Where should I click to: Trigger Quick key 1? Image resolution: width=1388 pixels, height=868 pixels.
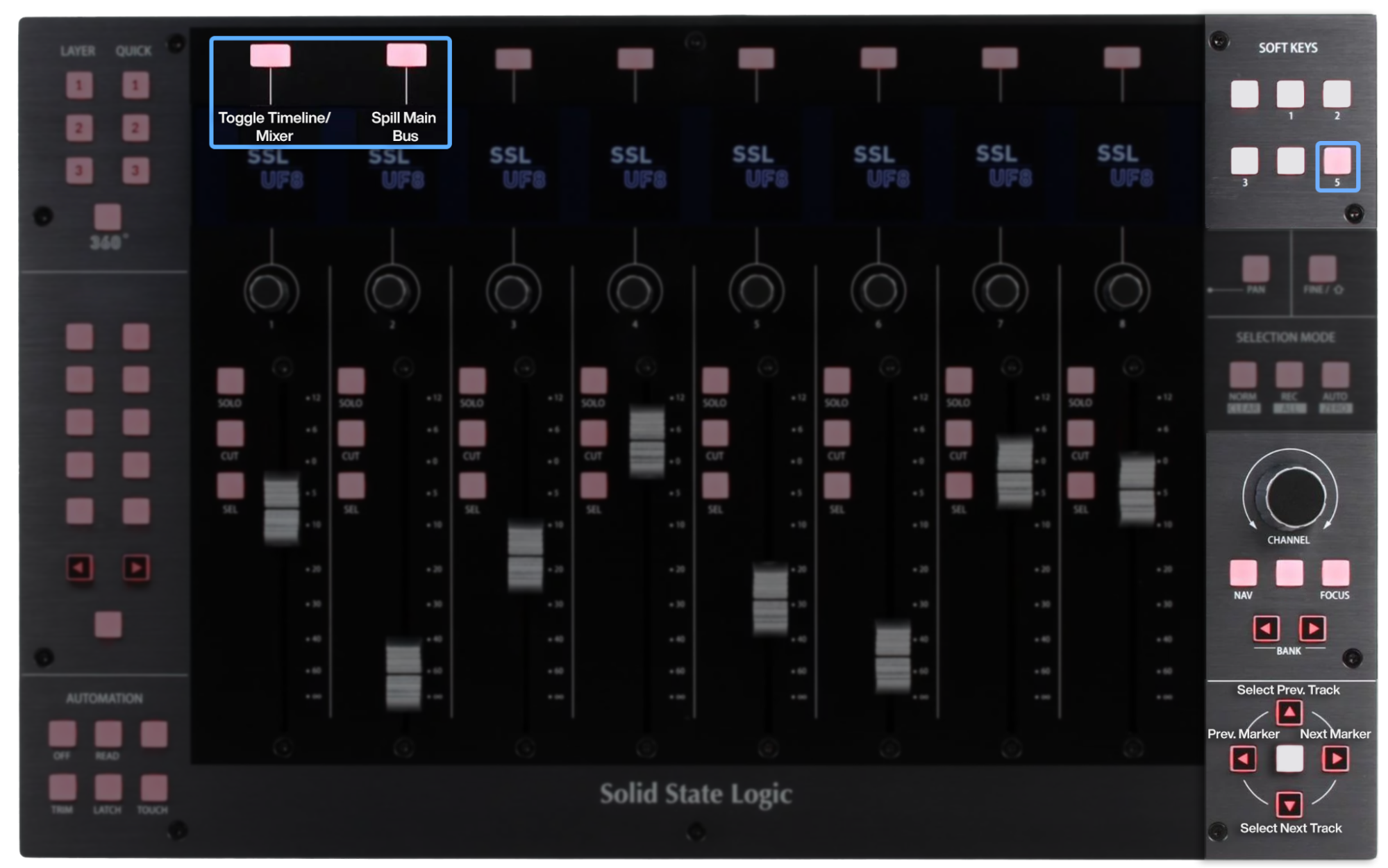[135, 85]
